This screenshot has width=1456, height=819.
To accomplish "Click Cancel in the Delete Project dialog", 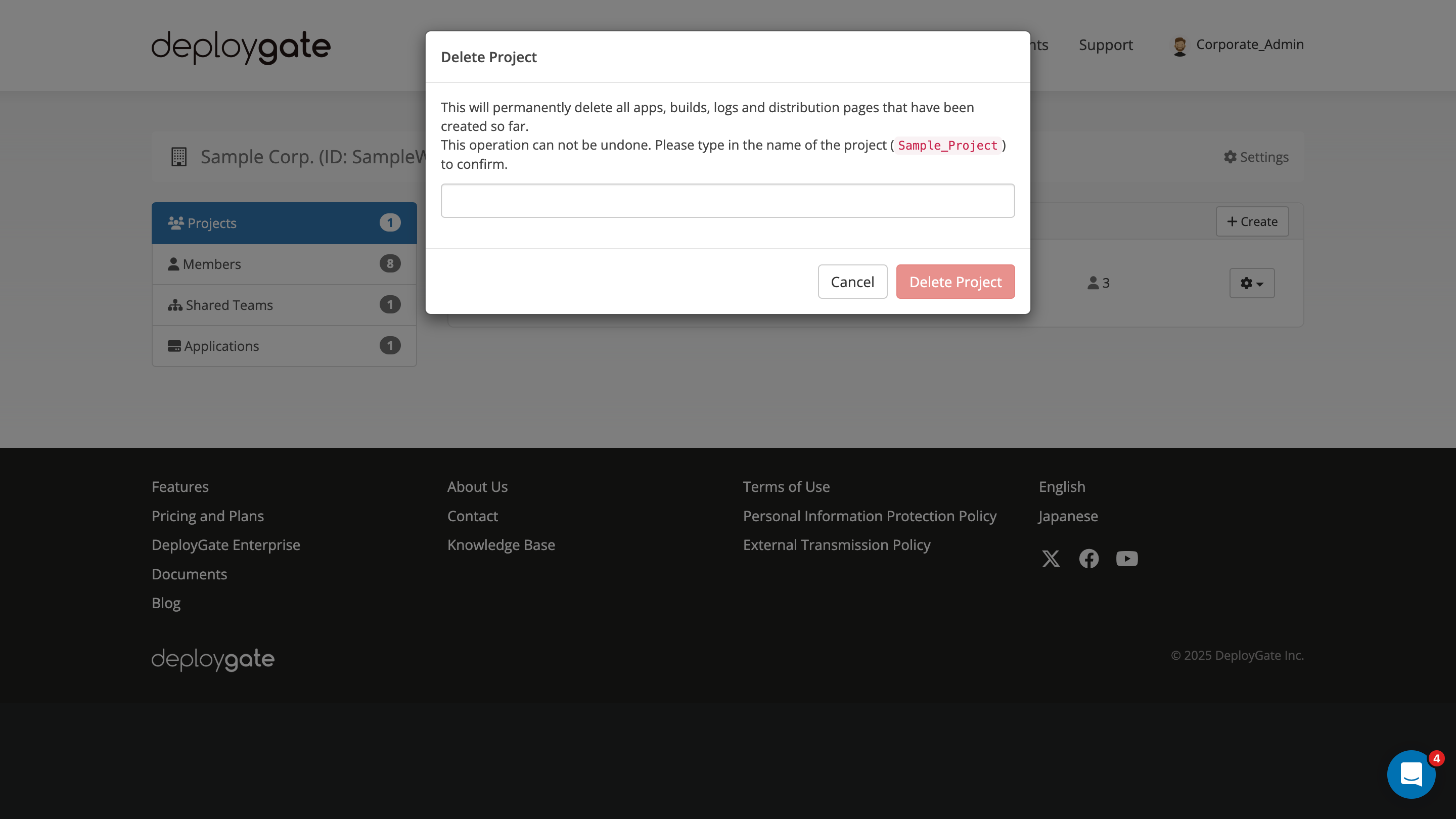I will click(852, 282).
